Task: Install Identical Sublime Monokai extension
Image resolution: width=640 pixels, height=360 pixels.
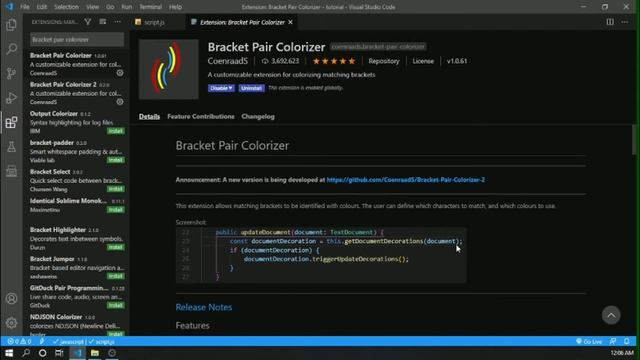Action: click(x=116, y=210)
